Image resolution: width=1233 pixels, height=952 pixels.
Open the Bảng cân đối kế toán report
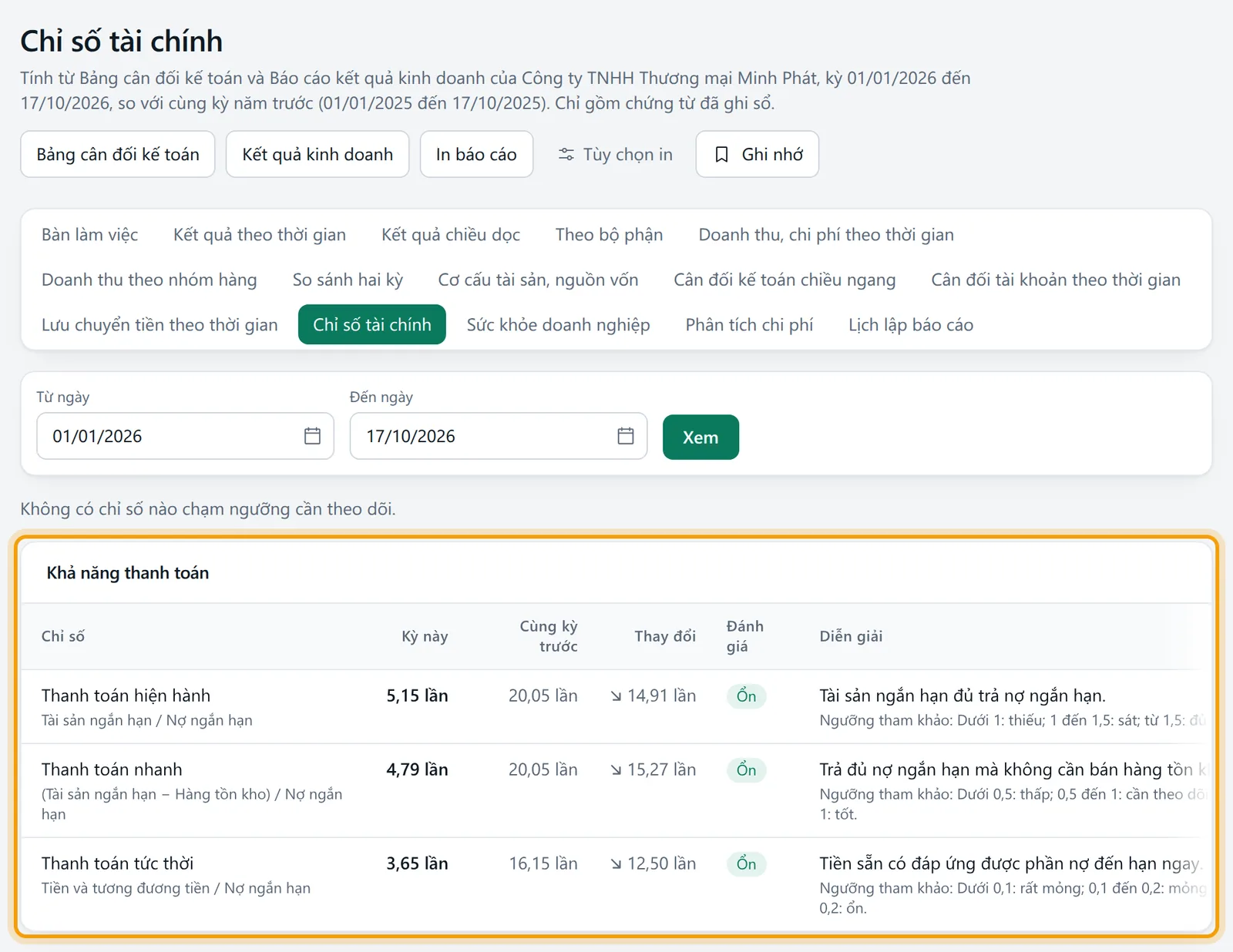coord(118,154)
